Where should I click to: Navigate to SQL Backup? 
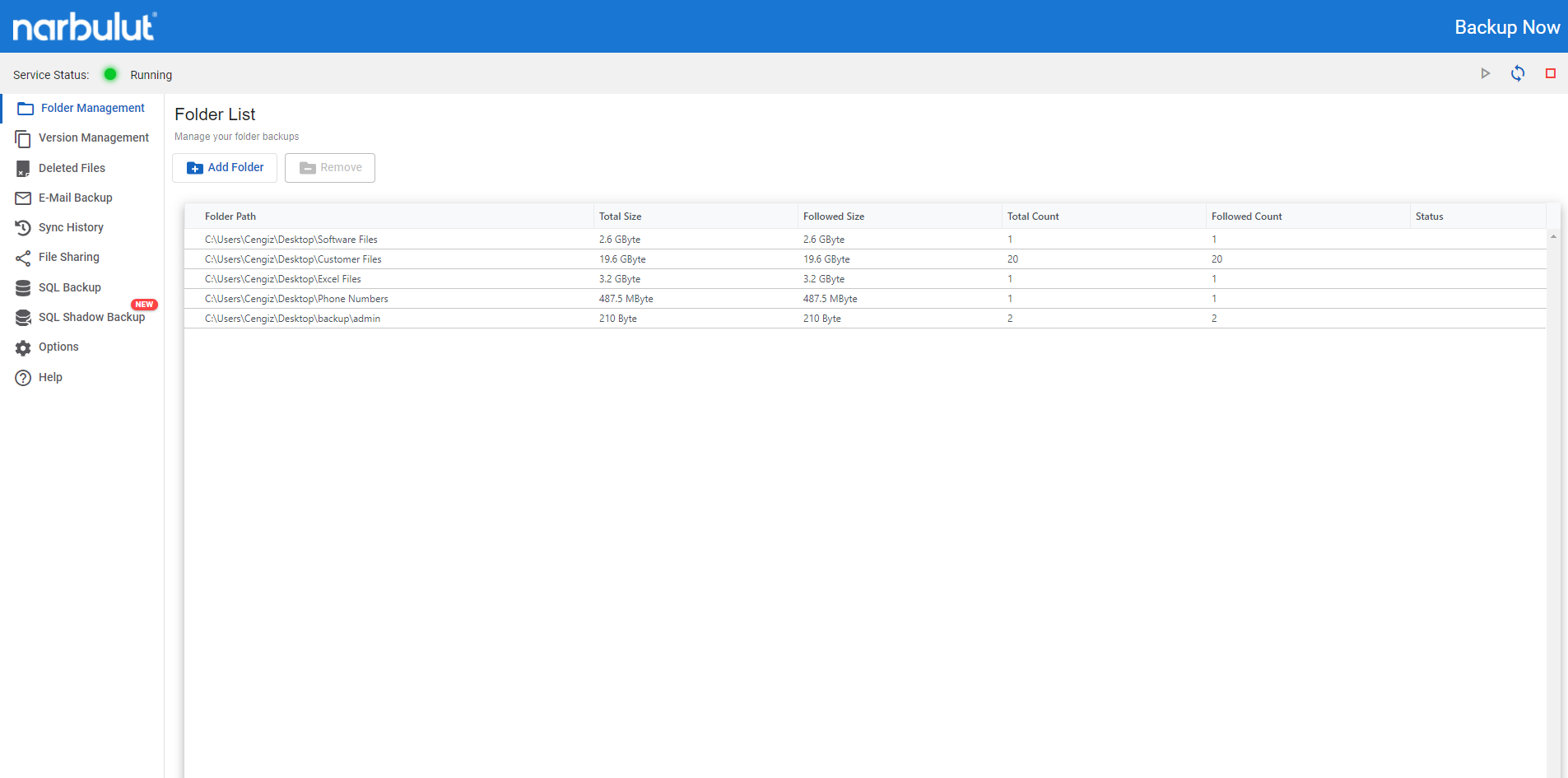click(x=69, y=287)
